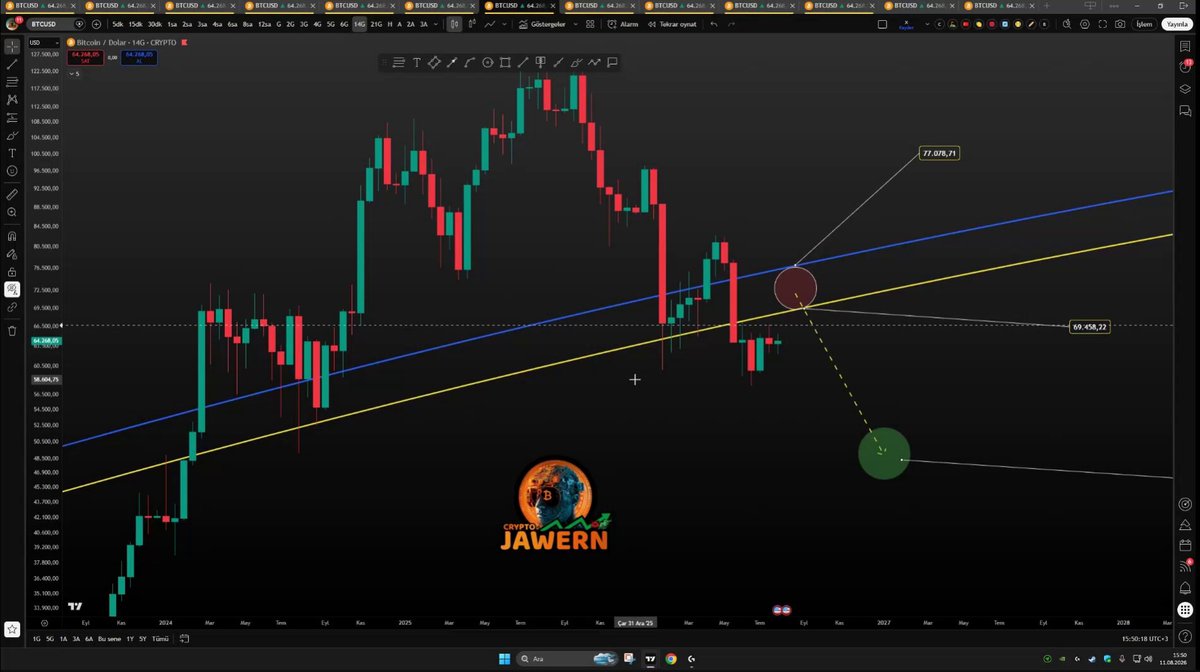
Task: Take a chart snapshot with camera icon
Action: click(1119, 24)
